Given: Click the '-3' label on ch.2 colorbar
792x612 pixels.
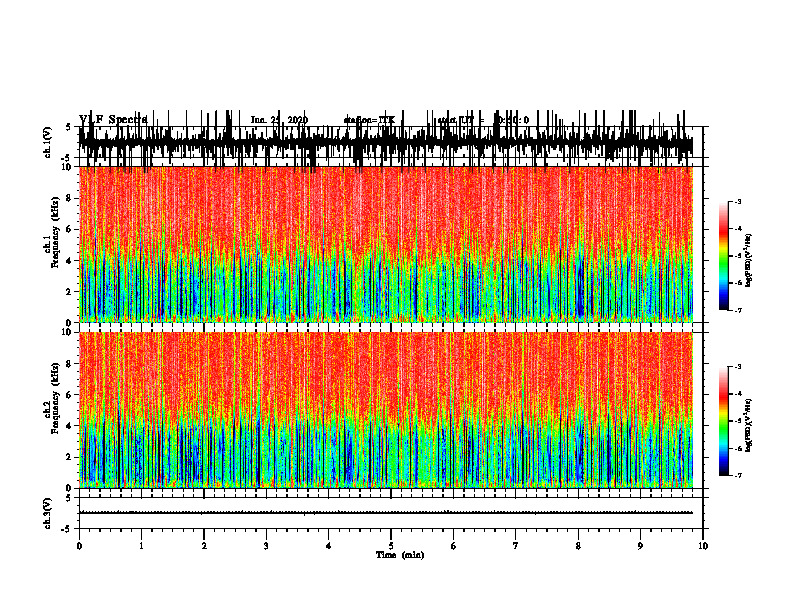Looking at the screenshot, I should click(737, 367).
